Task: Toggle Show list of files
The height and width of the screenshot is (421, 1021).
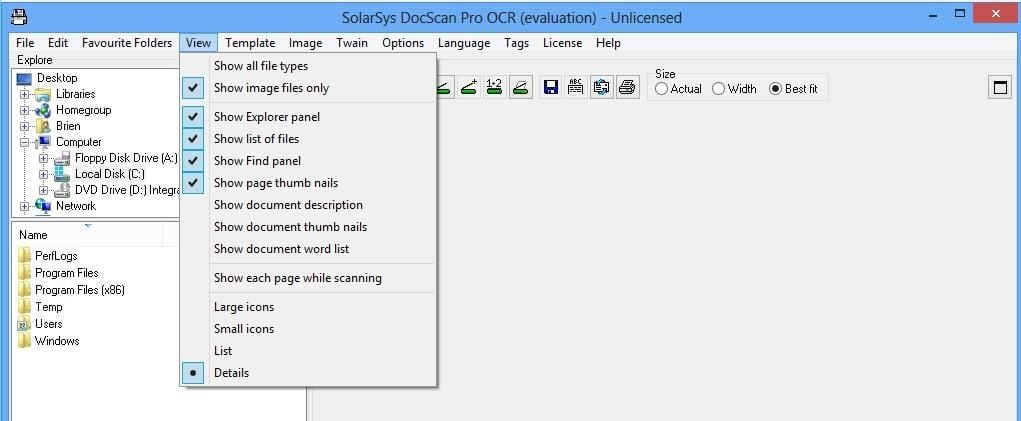Action: click(307, 139)
